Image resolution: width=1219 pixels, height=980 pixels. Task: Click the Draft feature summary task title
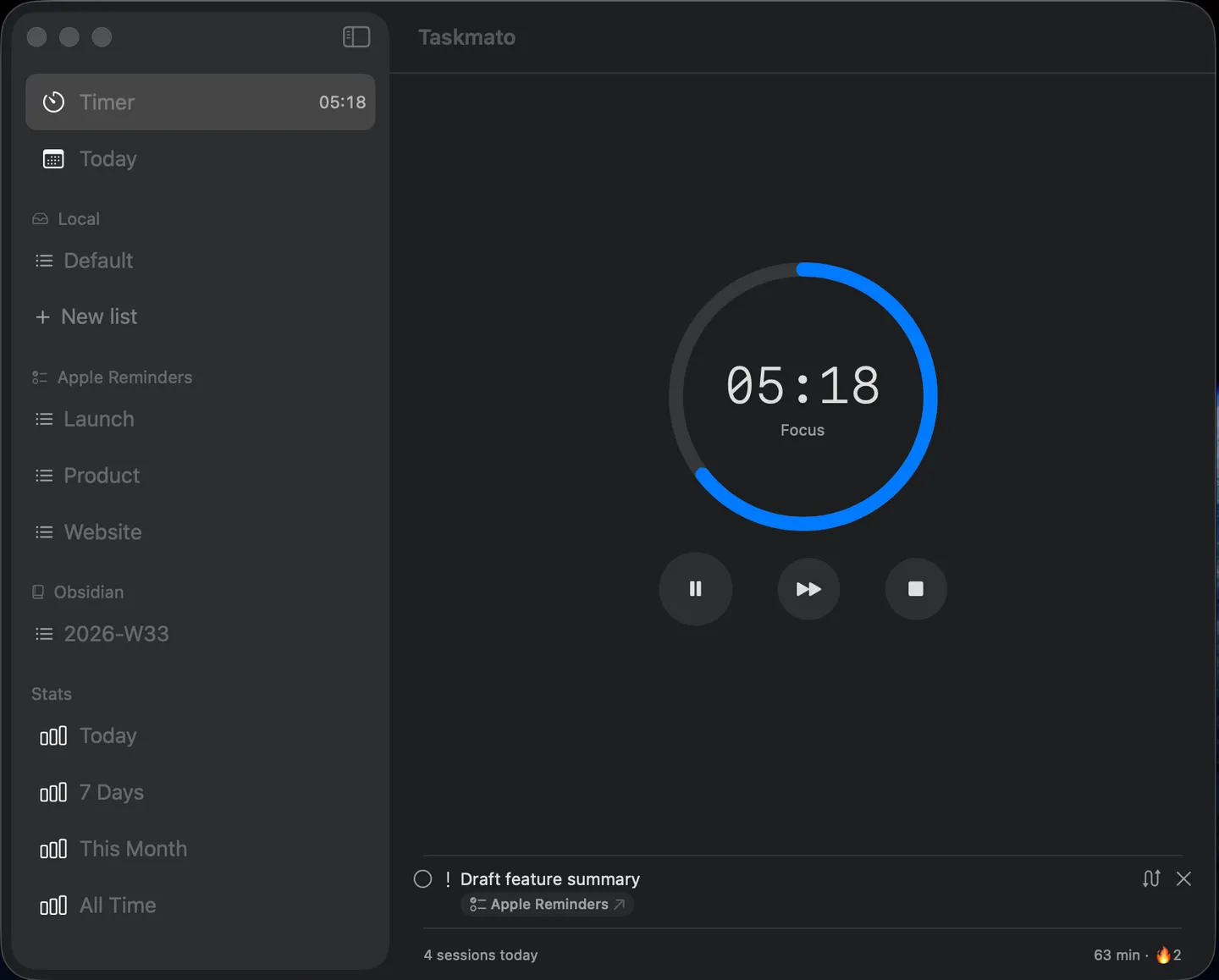[x=550, y=879]
